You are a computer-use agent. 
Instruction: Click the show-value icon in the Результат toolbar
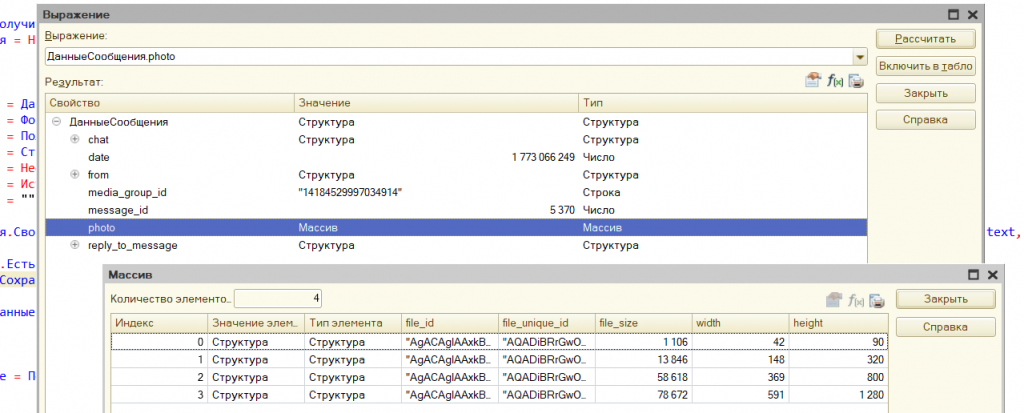[x=813, y=82]
